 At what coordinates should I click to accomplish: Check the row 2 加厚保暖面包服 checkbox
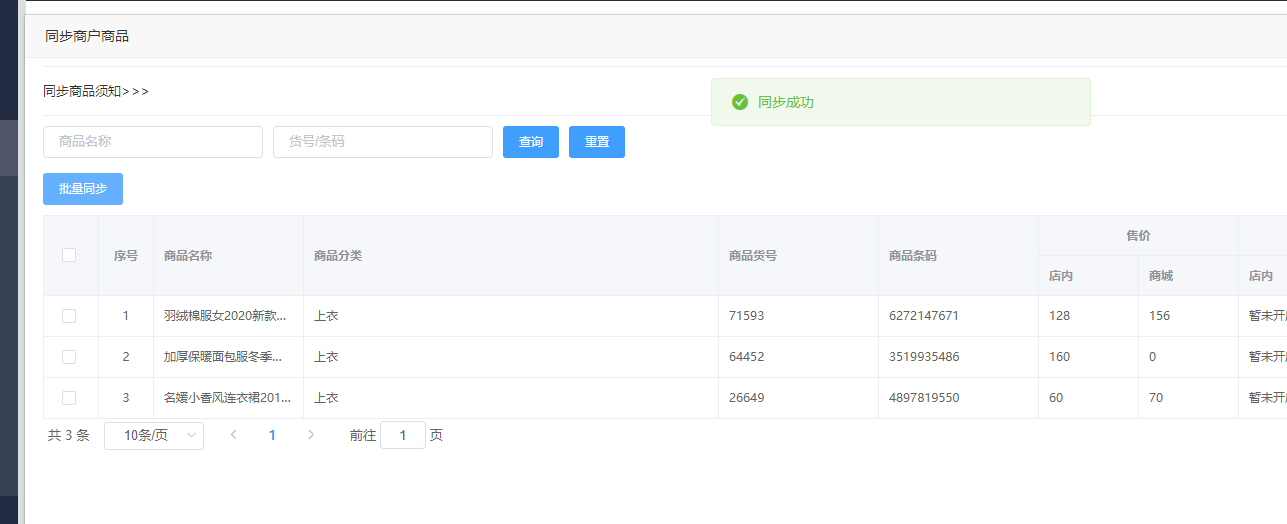tap(69, 357)
